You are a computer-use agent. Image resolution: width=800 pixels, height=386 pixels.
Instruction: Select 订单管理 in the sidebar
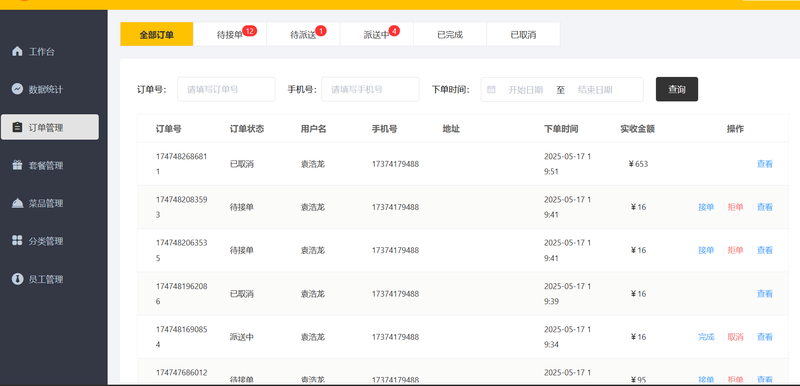point(50,127)
